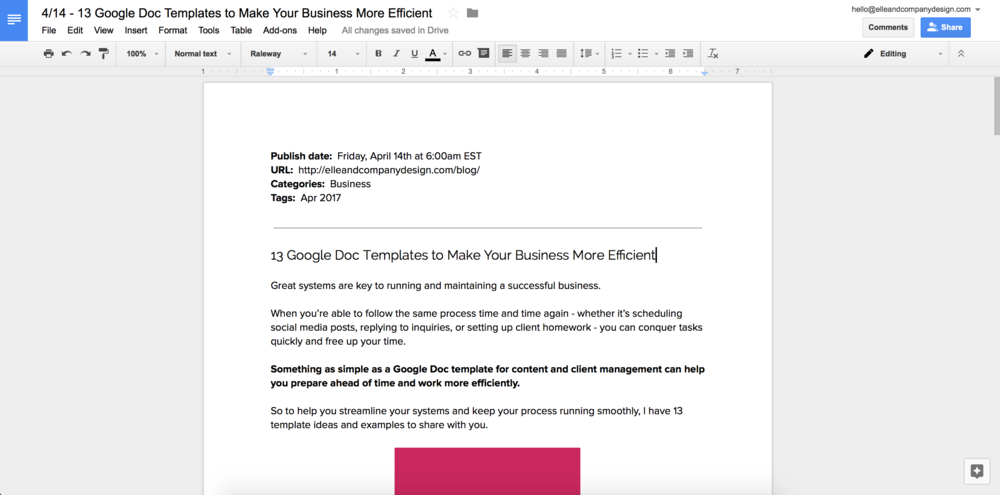Open the File menu
Viewport: 1000px width, 495px height.
48,30
